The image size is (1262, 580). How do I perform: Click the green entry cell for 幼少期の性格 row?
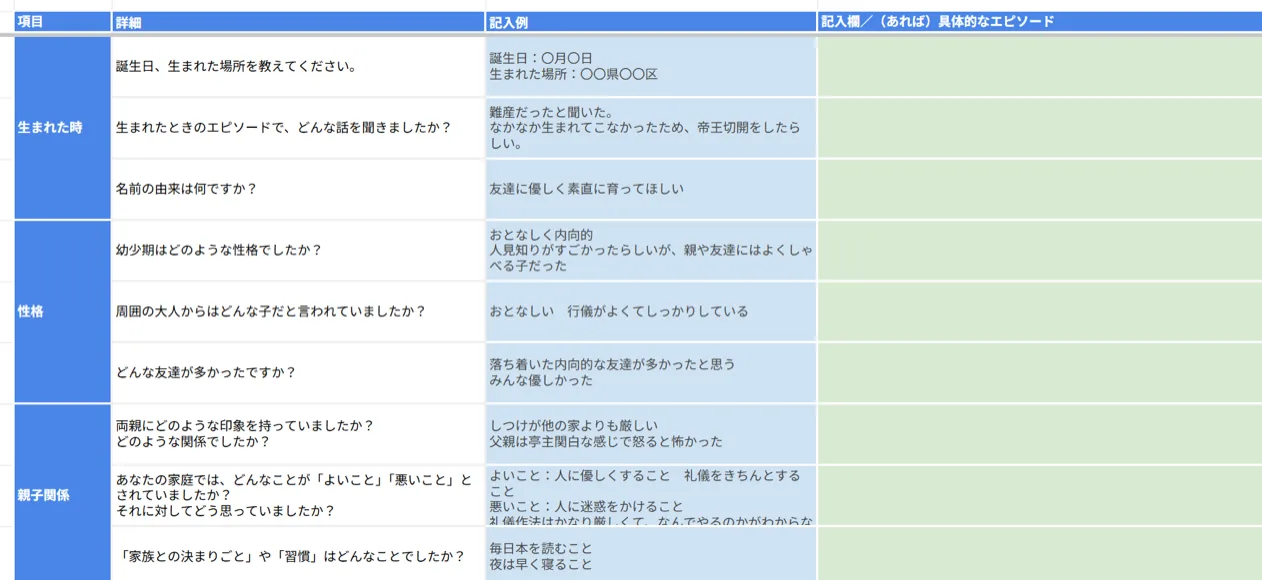click(1040, 251)
